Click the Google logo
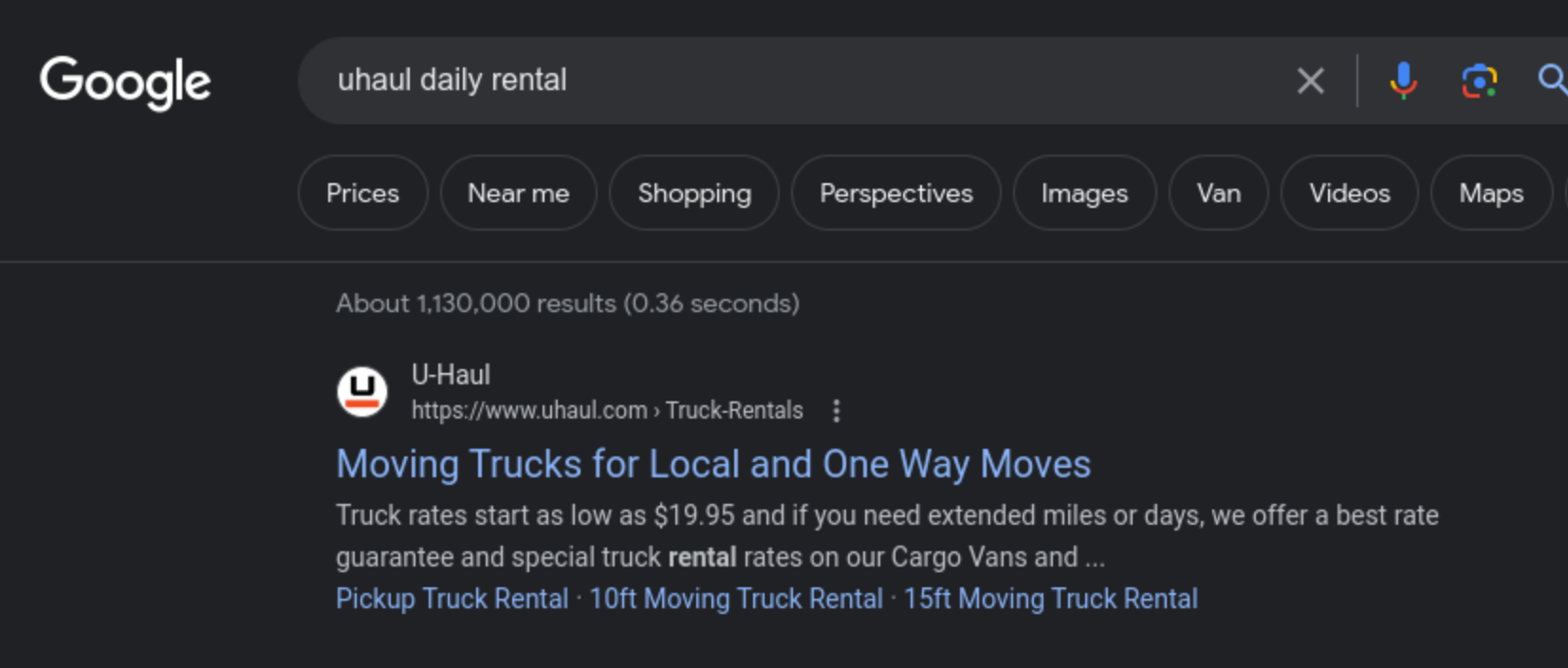This screenshot has width=1568, height=668. click(125, 82)
